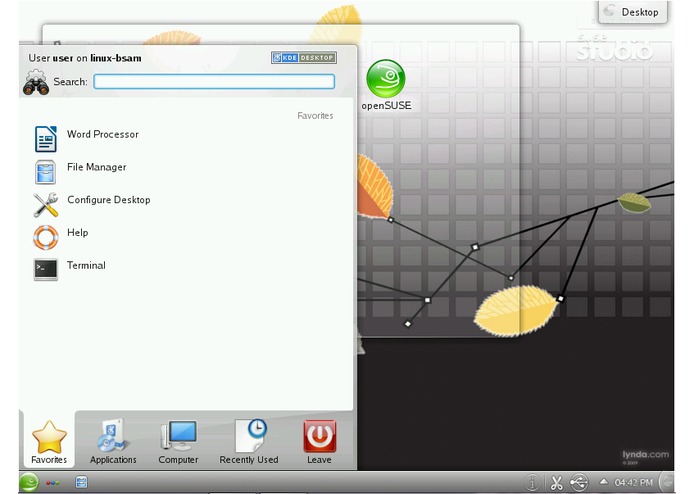This screenshot has width=695, height=494.
Task: Click the green openSUSE launcher button
Action: (x=29, y=482)
